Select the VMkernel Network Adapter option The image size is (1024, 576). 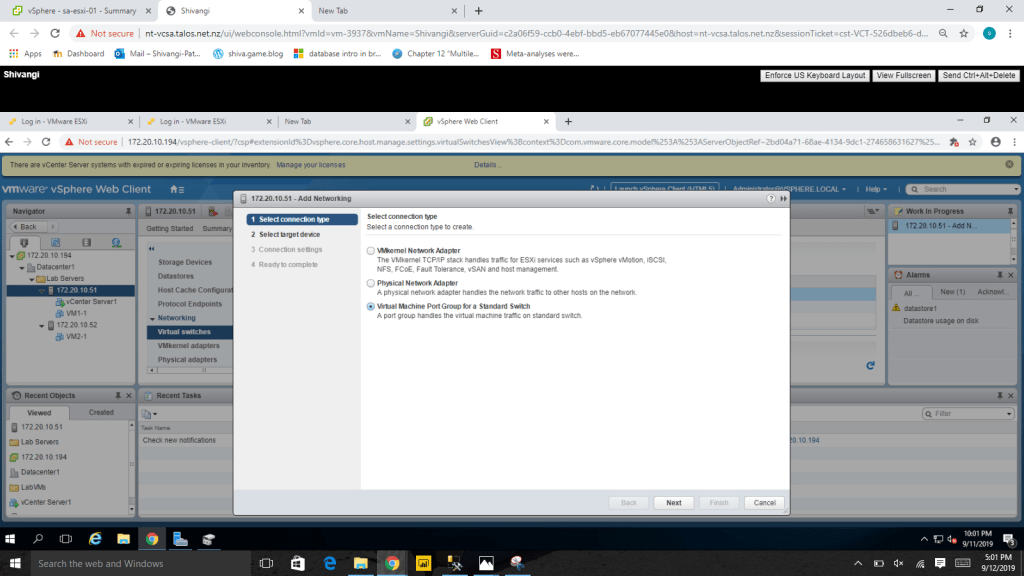click(x=372, y=250)
